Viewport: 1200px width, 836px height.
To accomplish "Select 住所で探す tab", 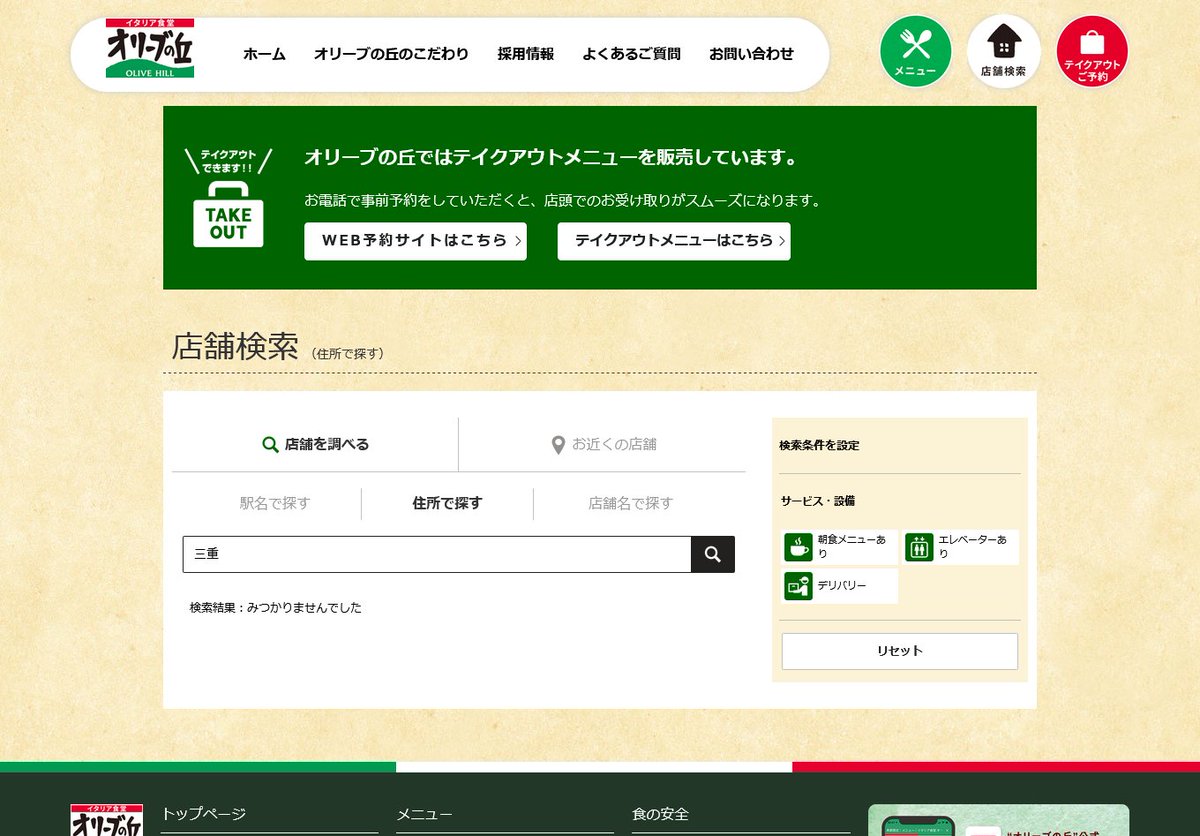I will [x=447, y=503].
